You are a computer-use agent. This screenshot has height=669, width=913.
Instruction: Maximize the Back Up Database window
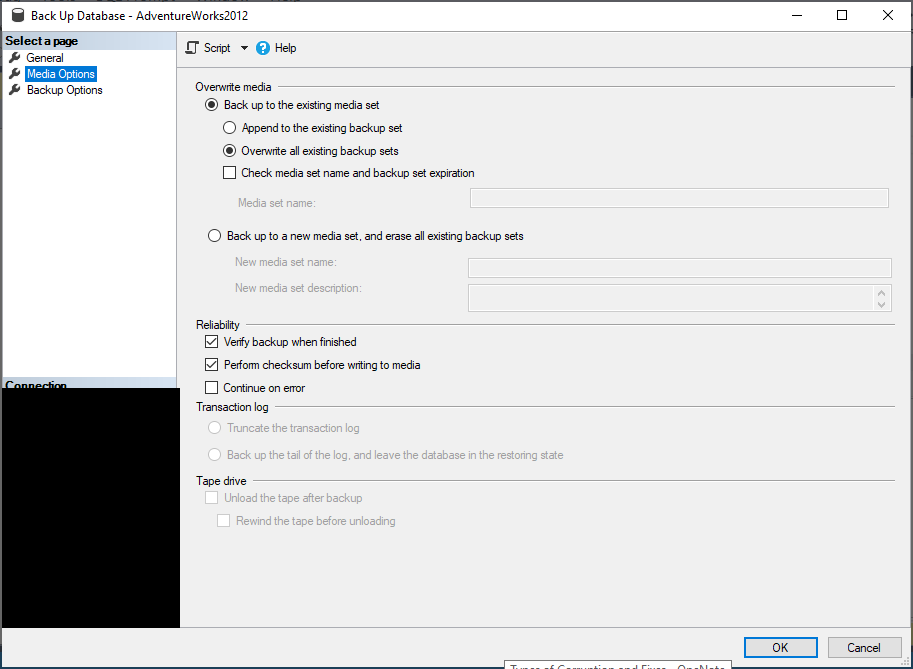(842, 15)
